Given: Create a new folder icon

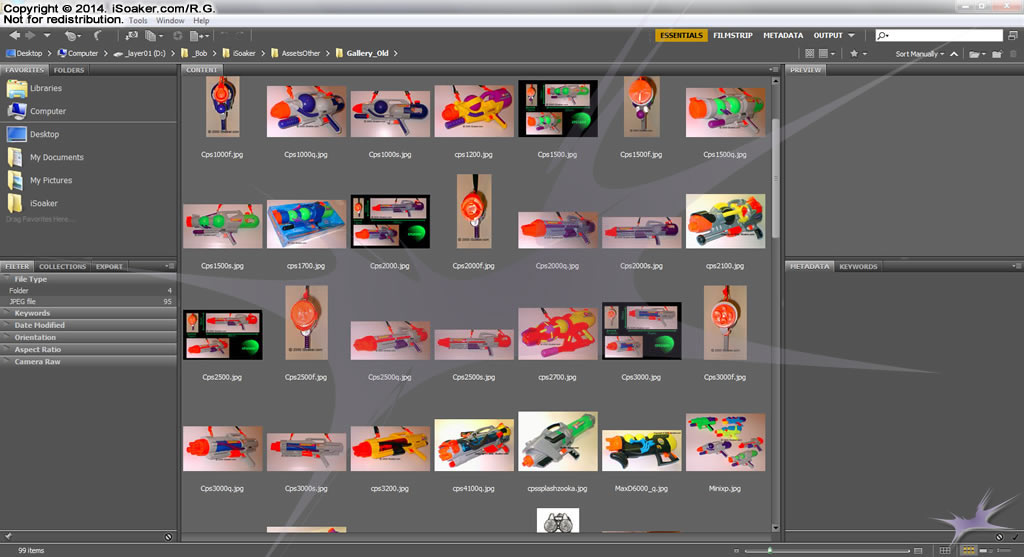Looking at the screenshot, I should pyautogui.click(x=997, y=54).
